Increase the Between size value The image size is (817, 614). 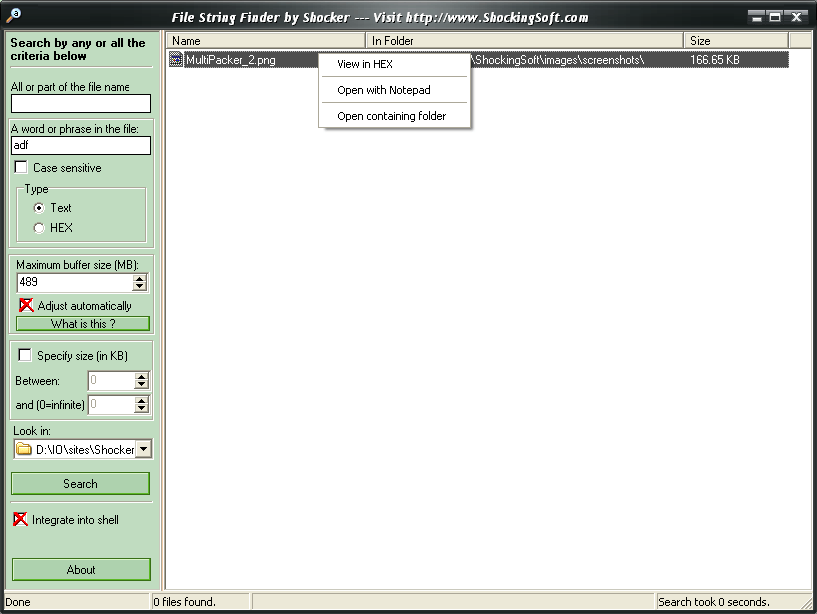(141, 377)
